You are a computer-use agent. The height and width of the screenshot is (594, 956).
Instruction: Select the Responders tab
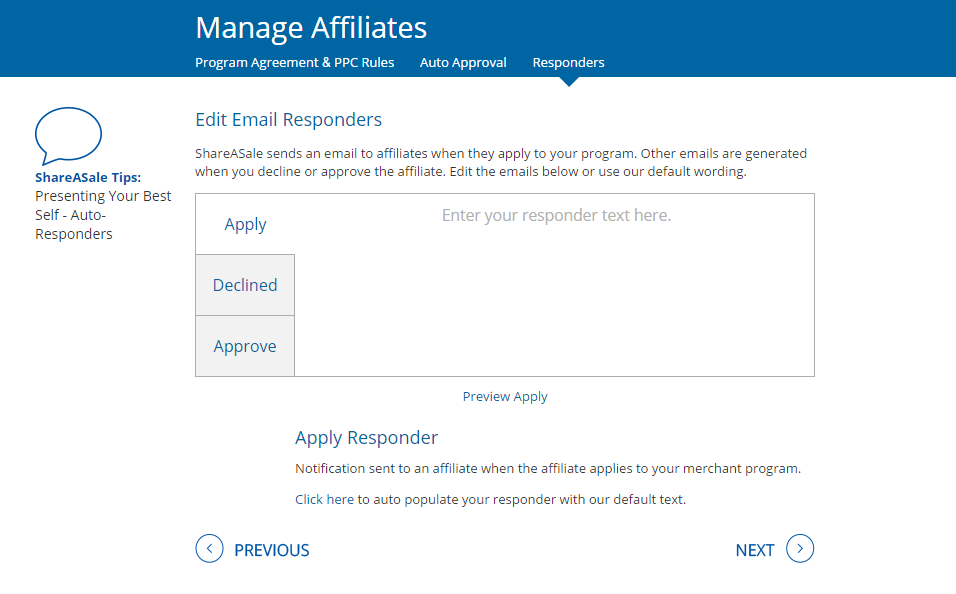tap(568, 62)
